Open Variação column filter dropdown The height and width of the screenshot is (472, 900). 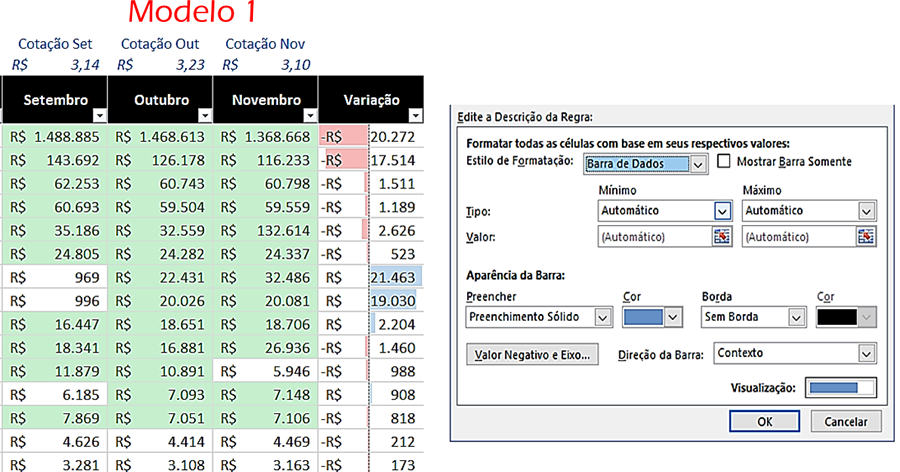click(416, 115)
